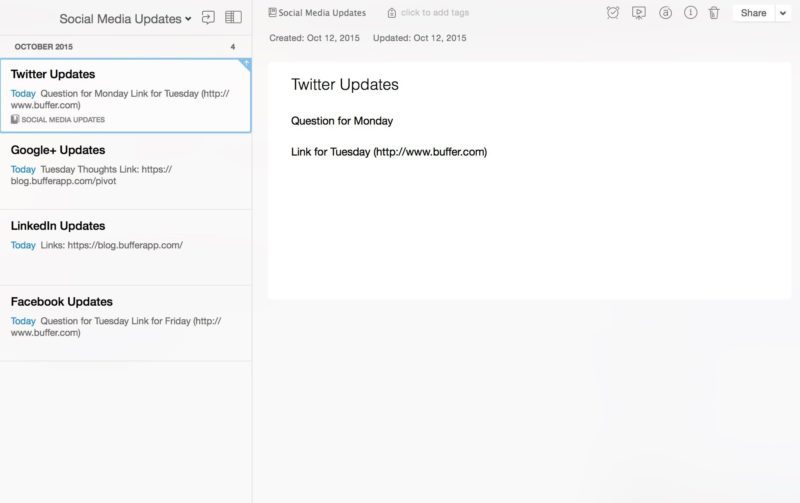Select the Google+ Updates note

tap(126, 171)
